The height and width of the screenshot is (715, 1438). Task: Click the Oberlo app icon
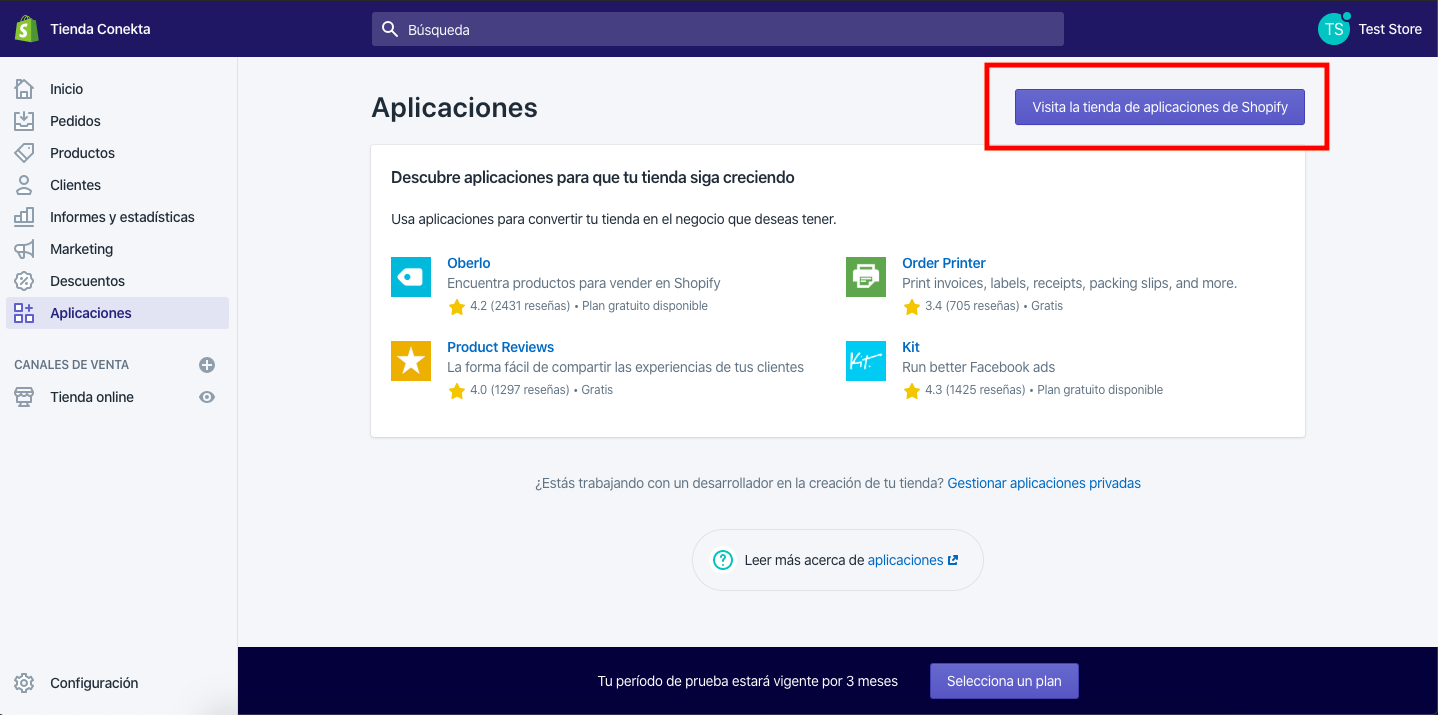click(411, 277)
